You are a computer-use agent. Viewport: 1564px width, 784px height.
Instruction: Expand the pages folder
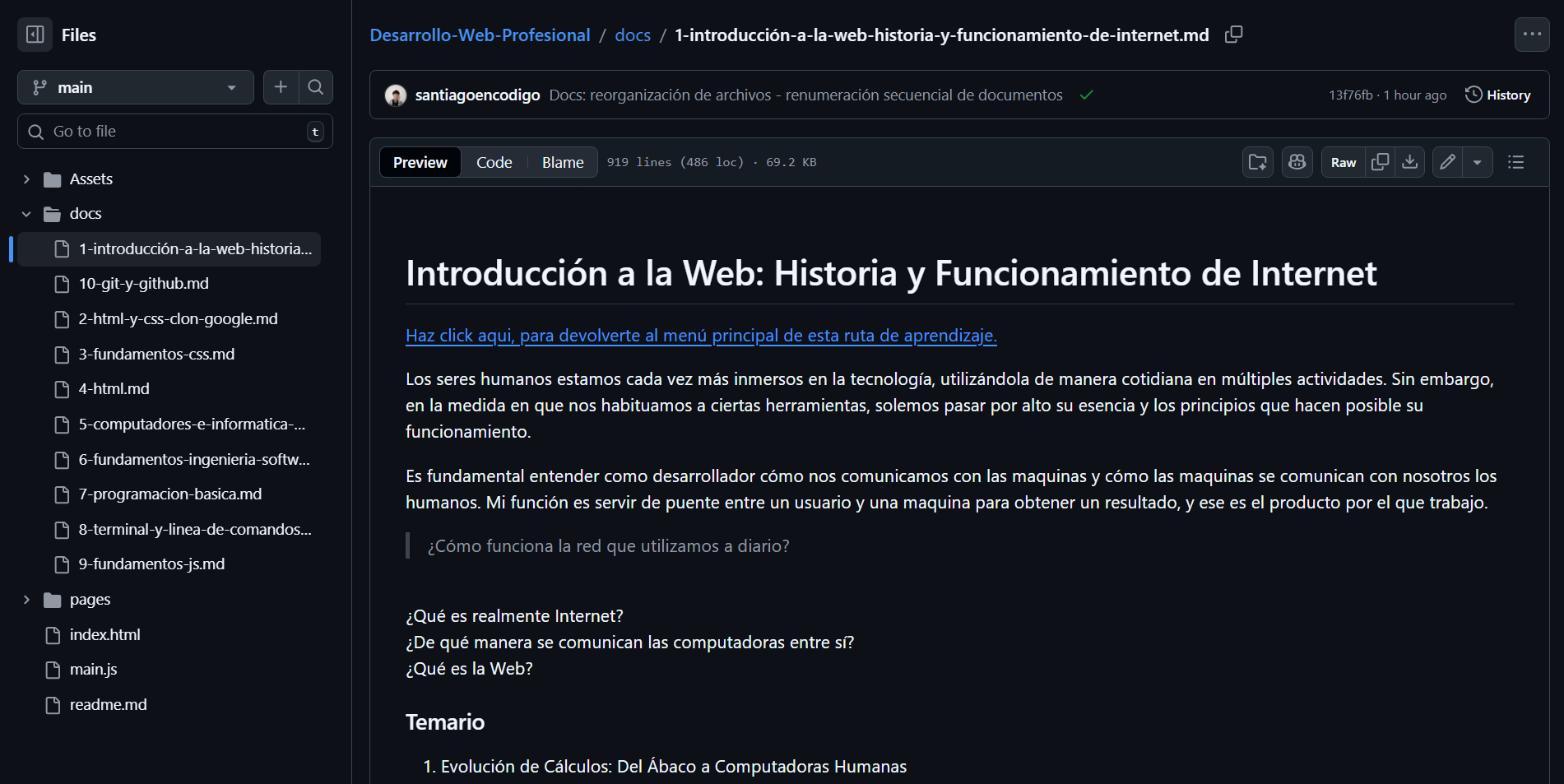point(26,599)
